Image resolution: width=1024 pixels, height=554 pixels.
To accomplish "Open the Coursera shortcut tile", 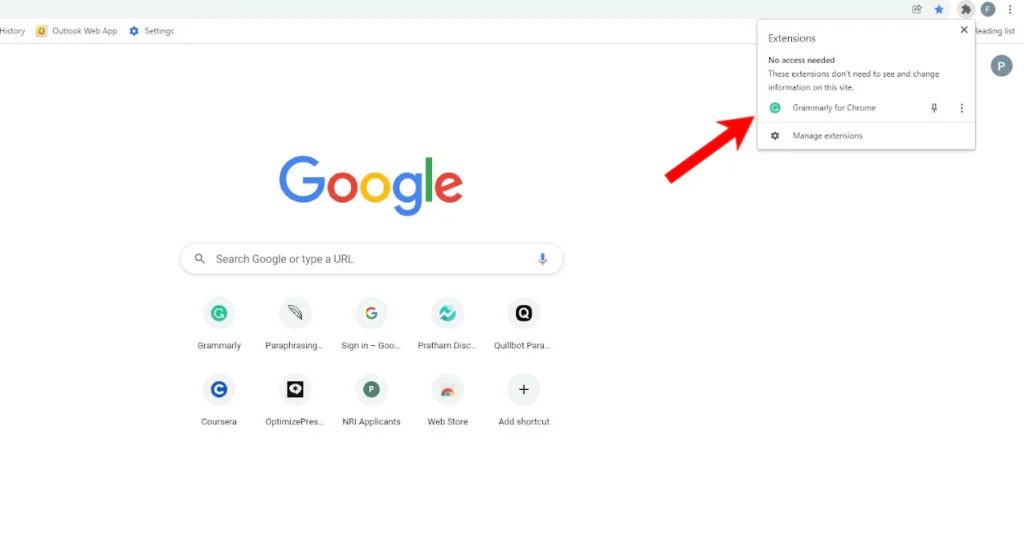I will coord(219,401).
